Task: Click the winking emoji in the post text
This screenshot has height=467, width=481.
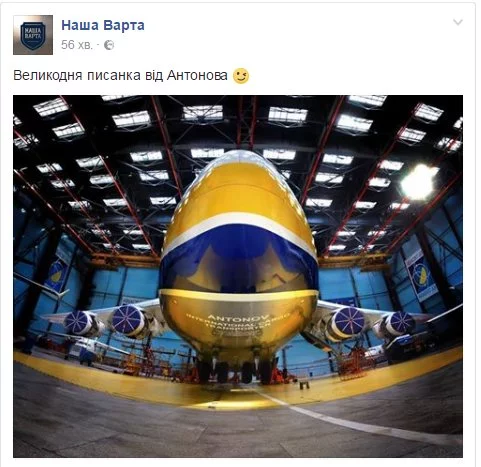Action: [241, 76]
